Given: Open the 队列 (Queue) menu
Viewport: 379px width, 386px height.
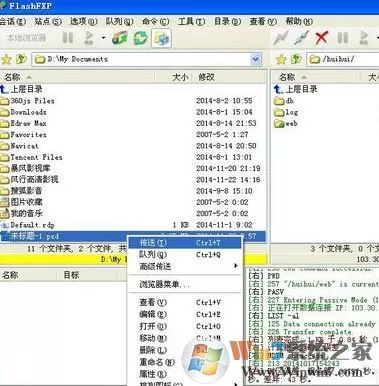Looking at the screenshot, I should 119,22.
